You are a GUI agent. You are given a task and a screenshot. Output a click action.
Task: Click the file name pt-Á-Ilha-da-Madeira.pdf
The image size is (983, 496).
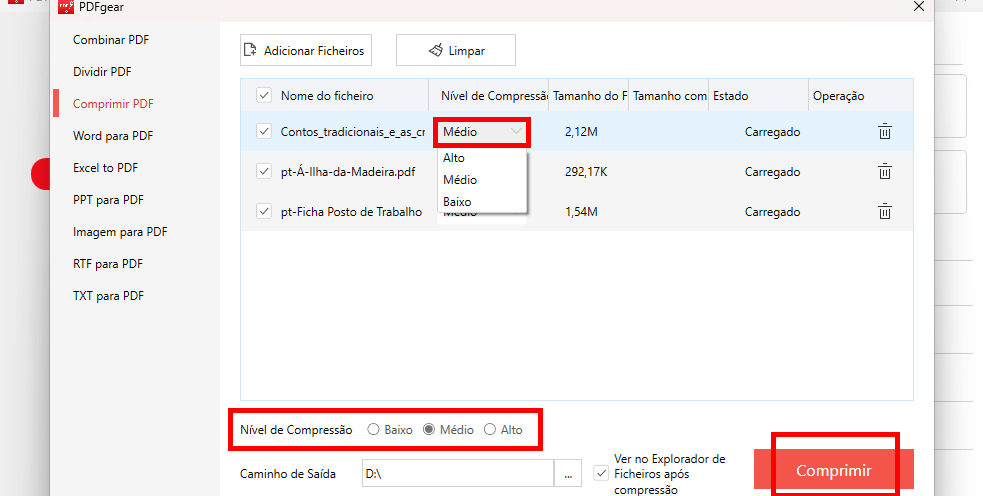(x=348, y=172)
